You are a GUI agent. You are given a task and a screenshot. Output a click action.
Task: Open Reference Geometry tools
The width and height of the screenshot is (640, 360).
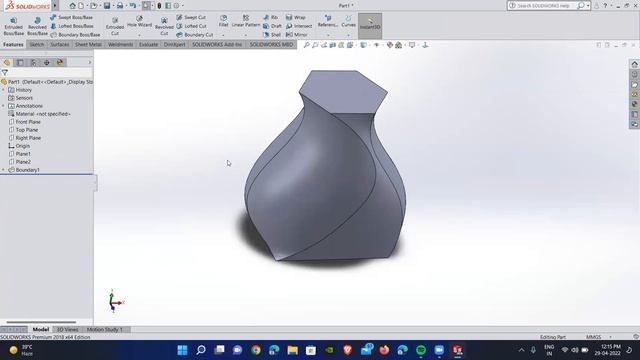coord(327,22)
